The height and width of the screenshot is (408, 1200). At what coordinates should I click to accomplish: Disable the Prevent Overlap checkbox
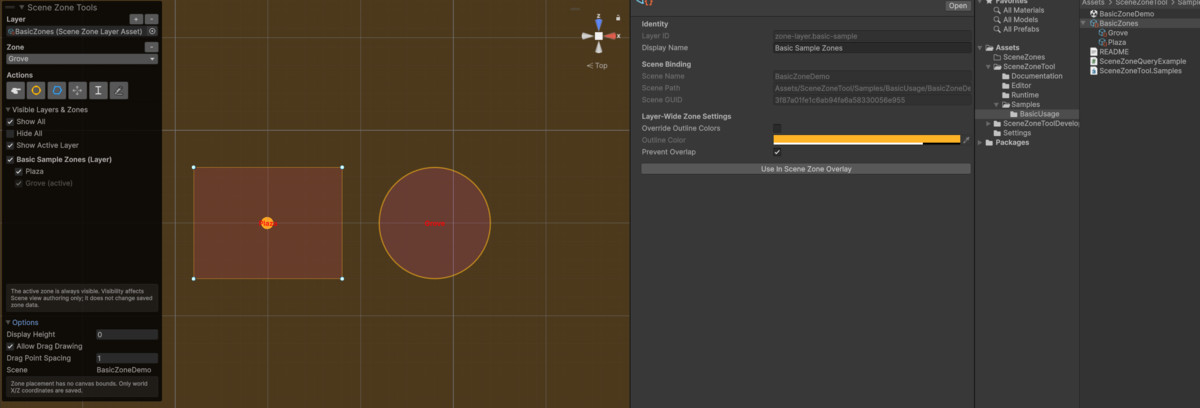777,152
